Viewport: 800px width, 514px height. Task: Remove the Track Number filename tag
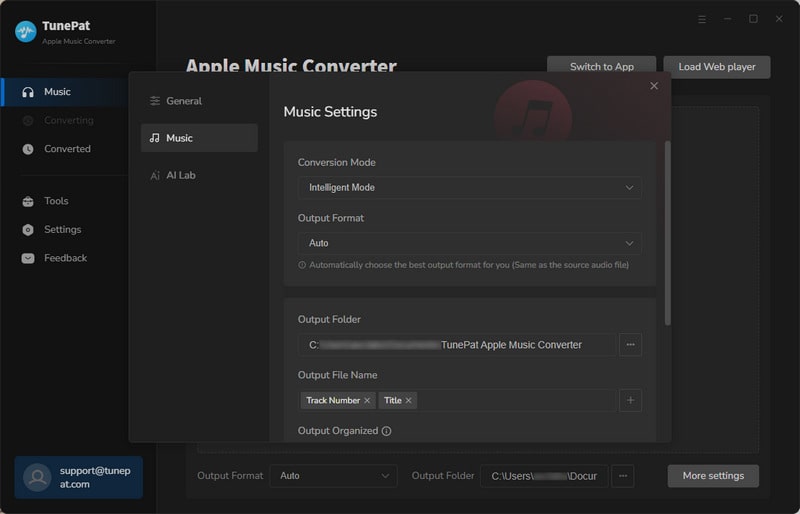[x=367, y=401]
